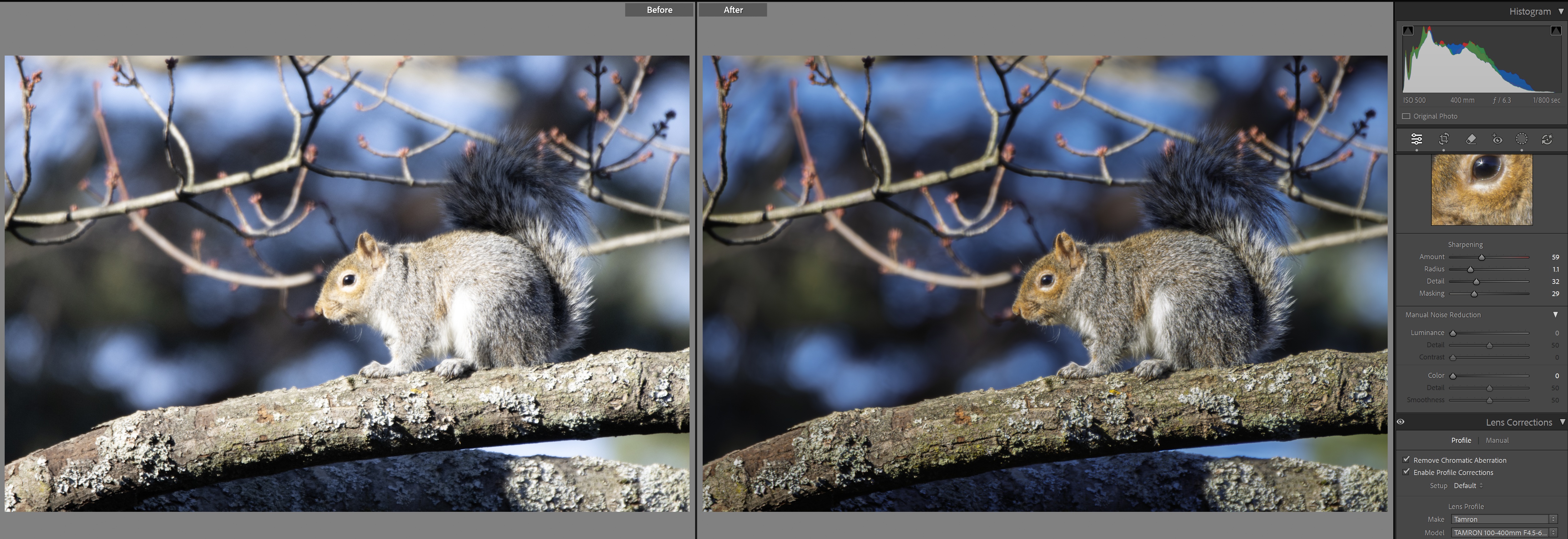This screenshot has width=1568, height=539.
Task: Collapse Manual Noise Reduction section
Action: coord(1555,314)
